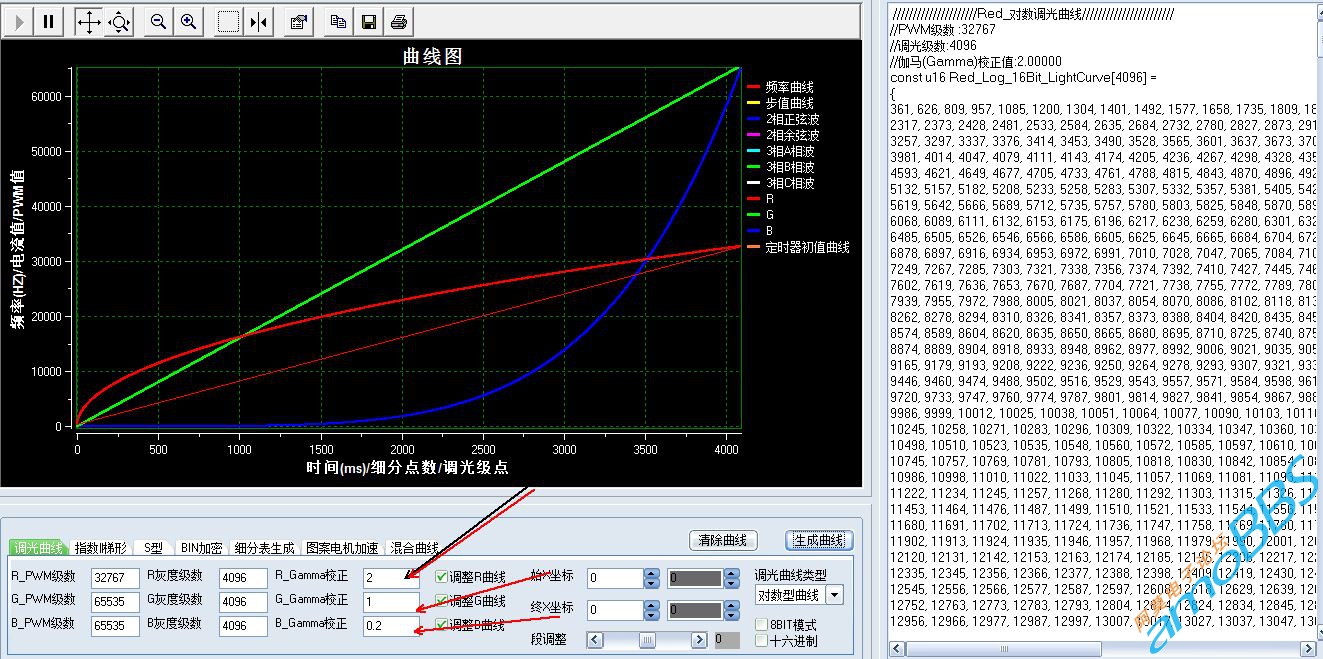
Task: Switch to the 调光曲线 tab
Action: click(38, 548)
